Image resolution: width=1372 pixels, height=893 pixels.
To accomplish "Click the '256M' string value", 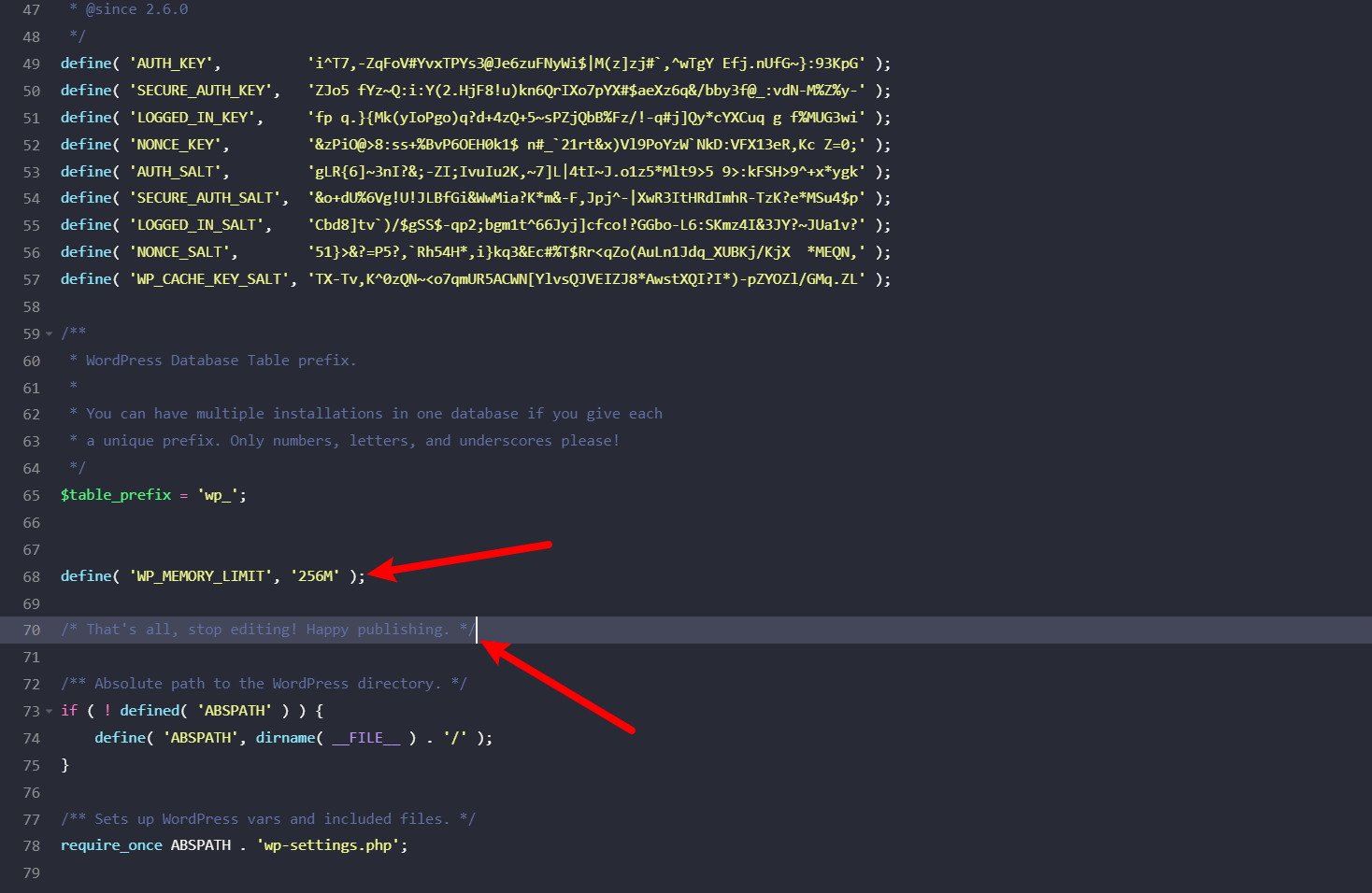I will coord(316,575).
